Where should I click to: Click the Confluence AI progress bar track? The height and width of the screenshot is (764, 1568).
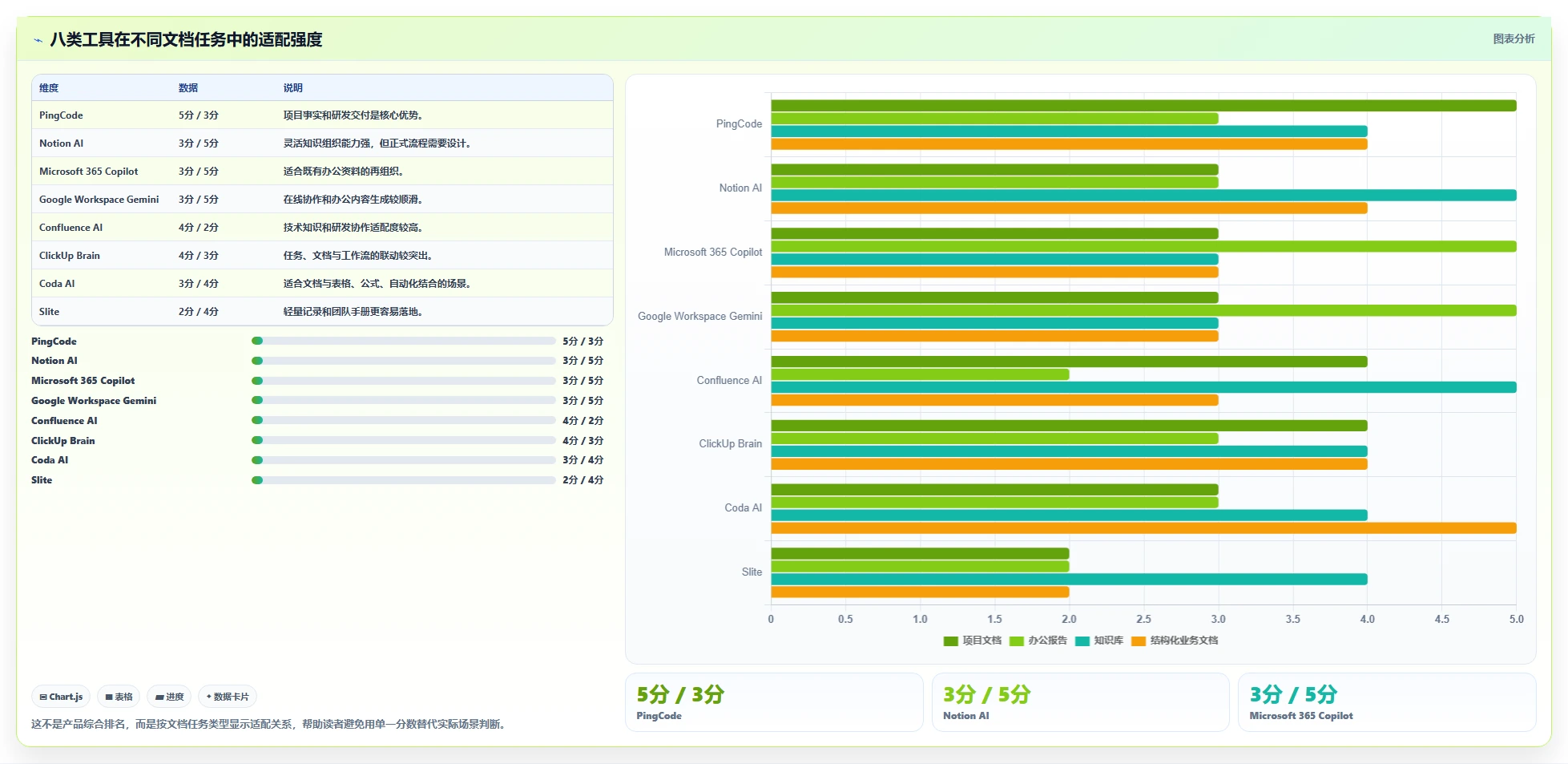[x=404, y=420]
